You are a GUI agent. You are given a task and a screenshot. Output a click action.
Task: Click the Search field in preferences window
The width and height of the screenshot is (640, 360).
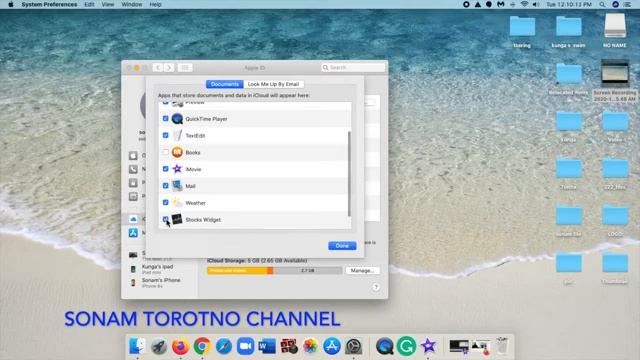pyautogui.click(x=353, y=67)
